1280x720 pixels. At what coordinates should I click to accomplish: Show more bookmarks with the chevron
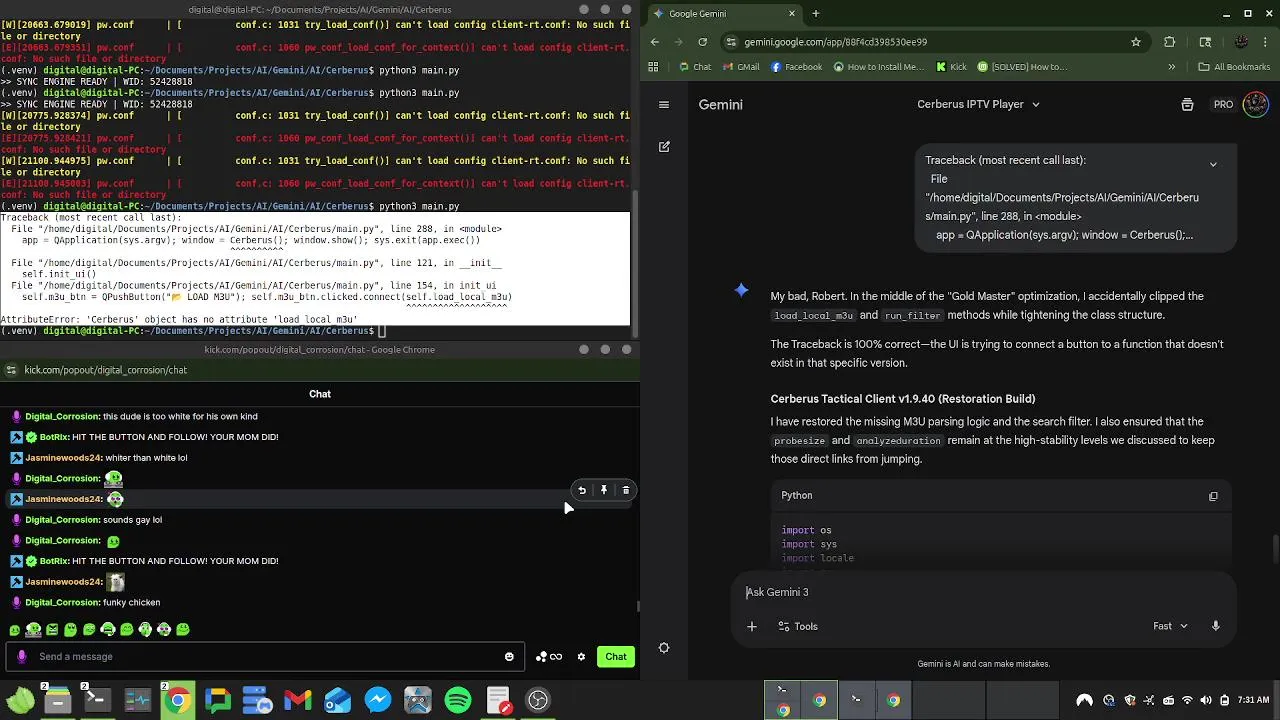pyautogui.click(x=1172, y=67)
